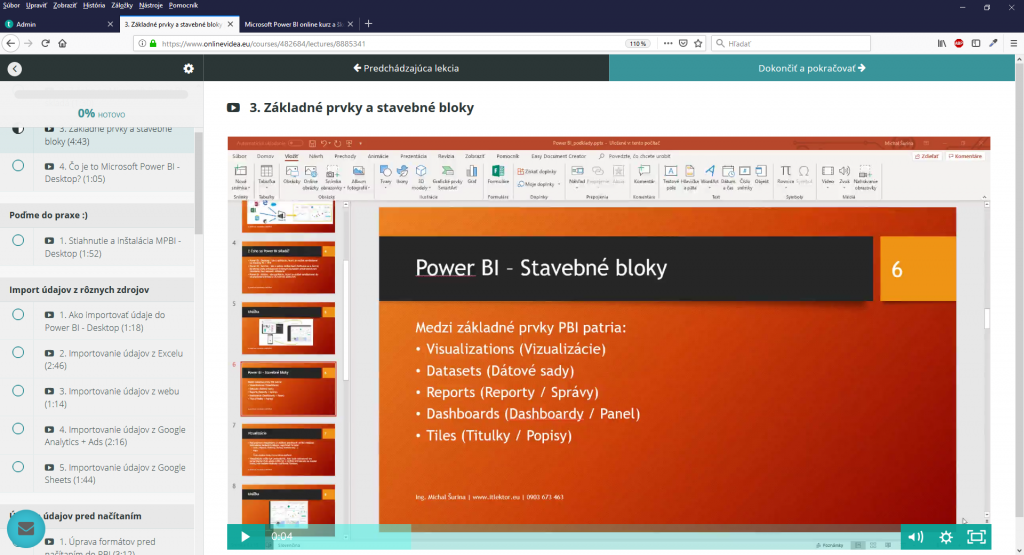Open course sidebar settings gear

coord(188,69)
